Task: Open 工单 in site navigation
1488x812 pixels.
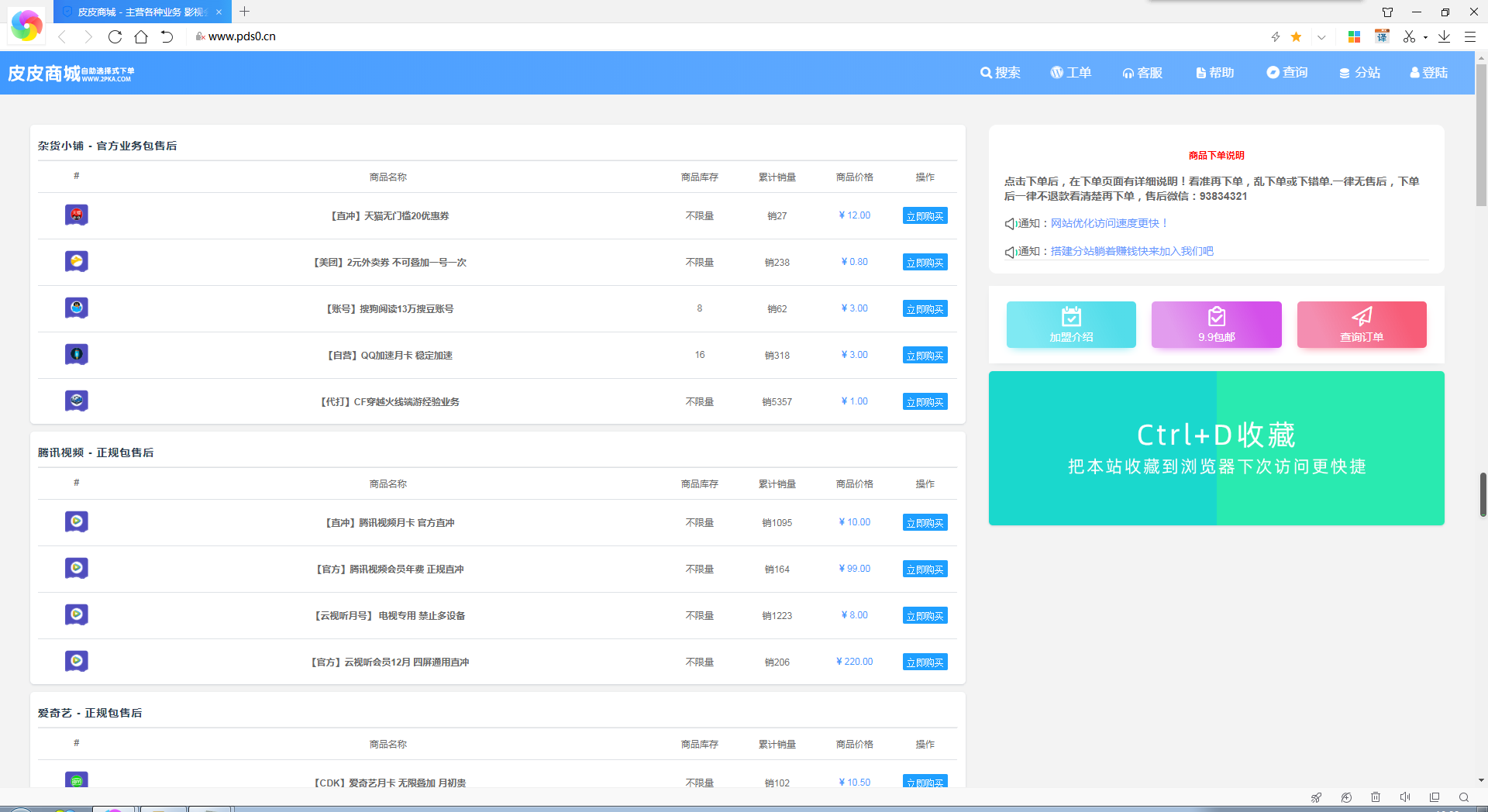Action: click(1071, 72)
